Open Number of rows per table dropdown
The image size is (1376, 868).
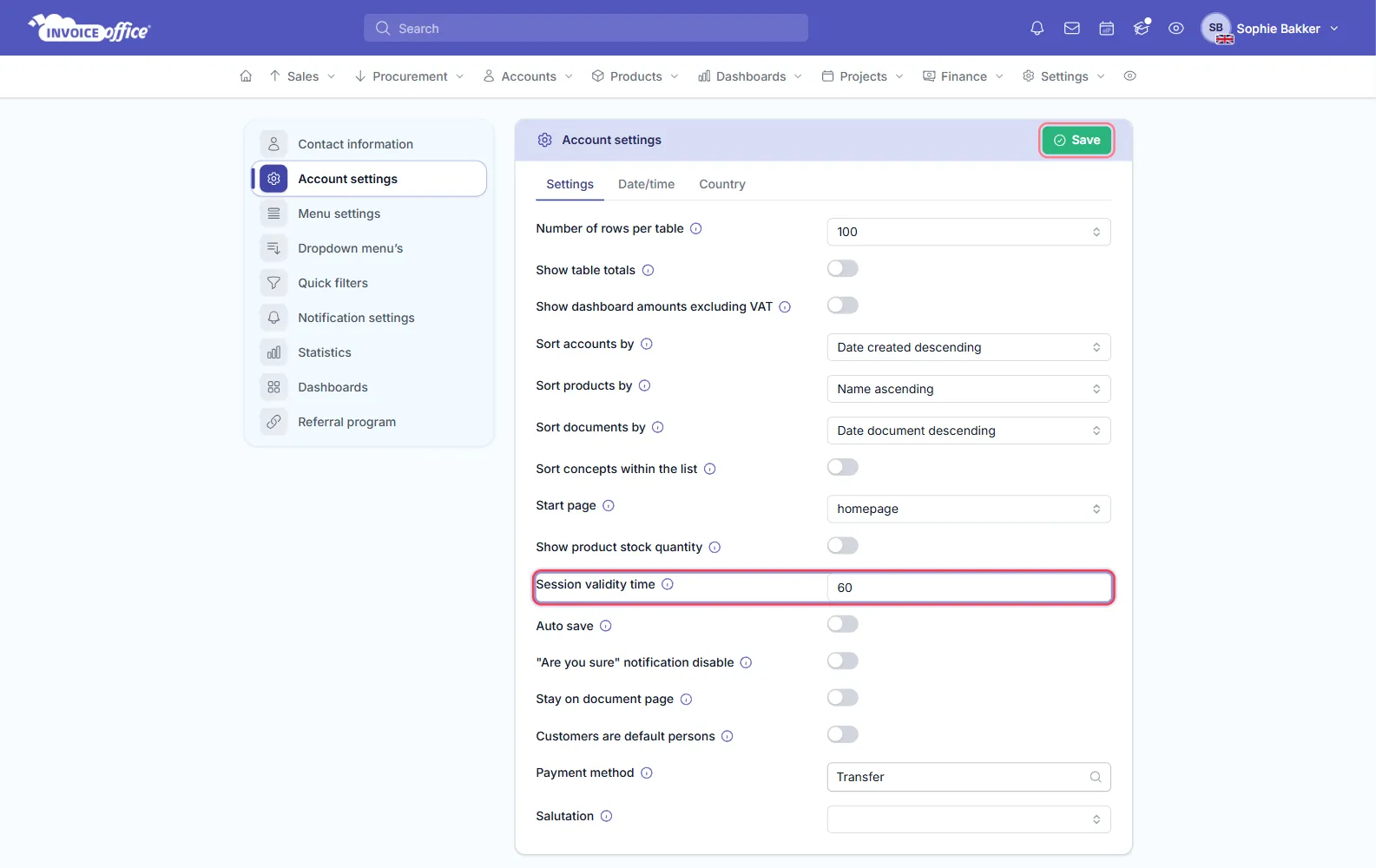point(969,232)
